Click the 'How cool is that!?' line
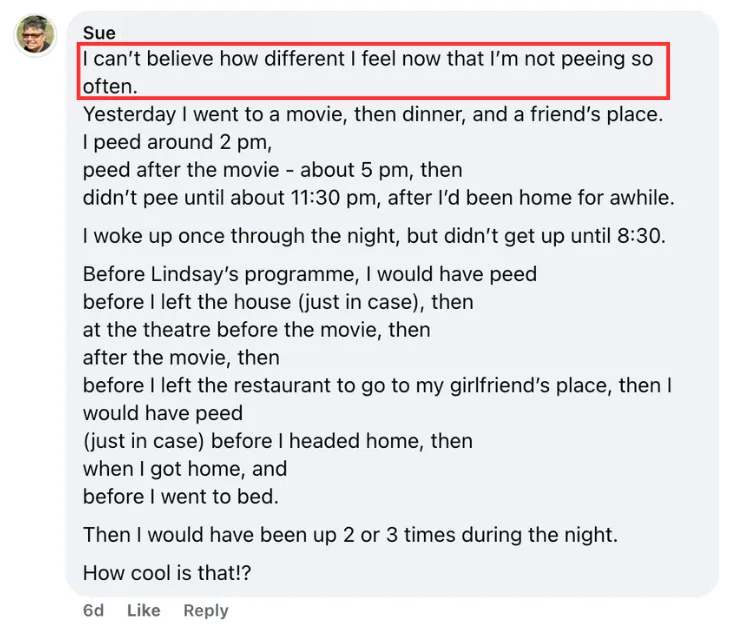 click(167, 573)
